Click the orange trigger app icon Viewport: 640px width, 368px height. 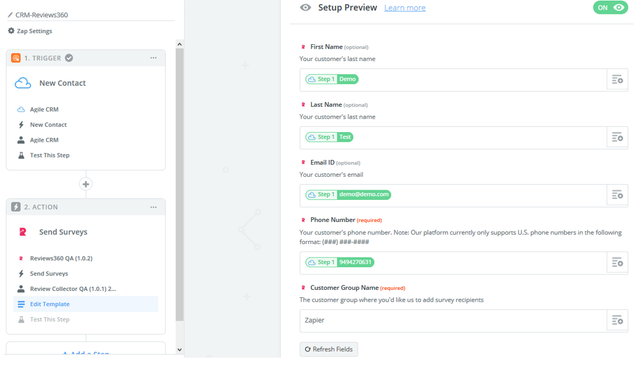pos(16,58)
